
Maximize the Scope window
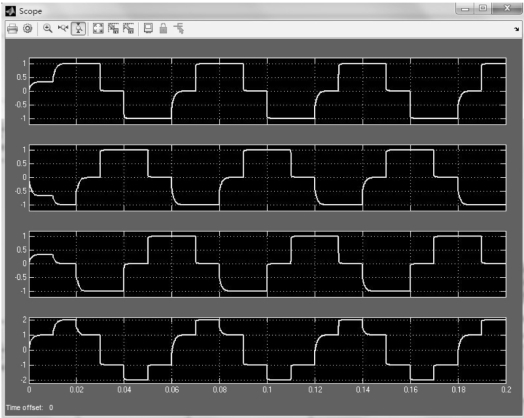483,8
